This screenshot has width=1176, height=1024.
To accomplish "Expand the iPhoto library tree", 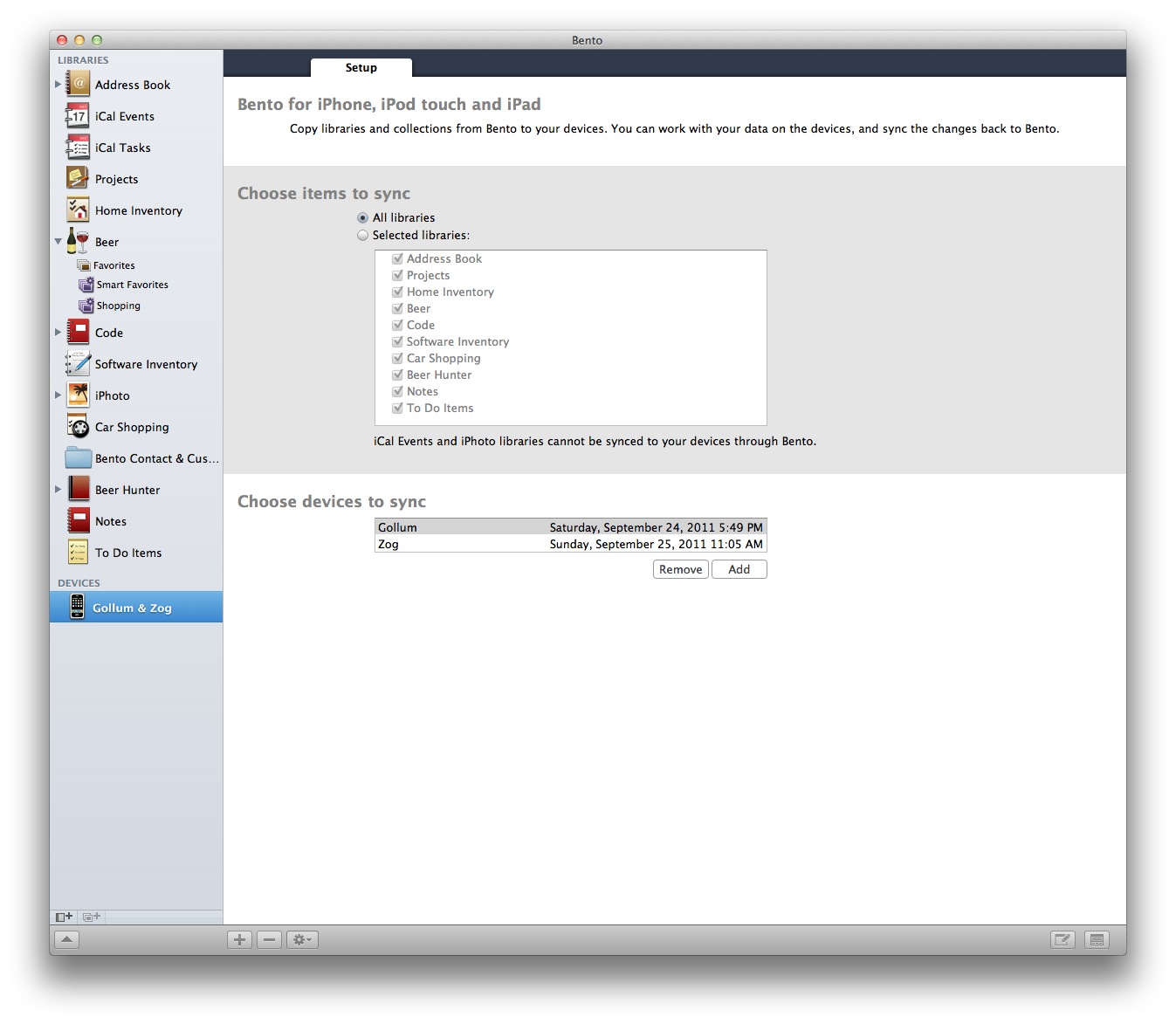I will coord(58,395).
